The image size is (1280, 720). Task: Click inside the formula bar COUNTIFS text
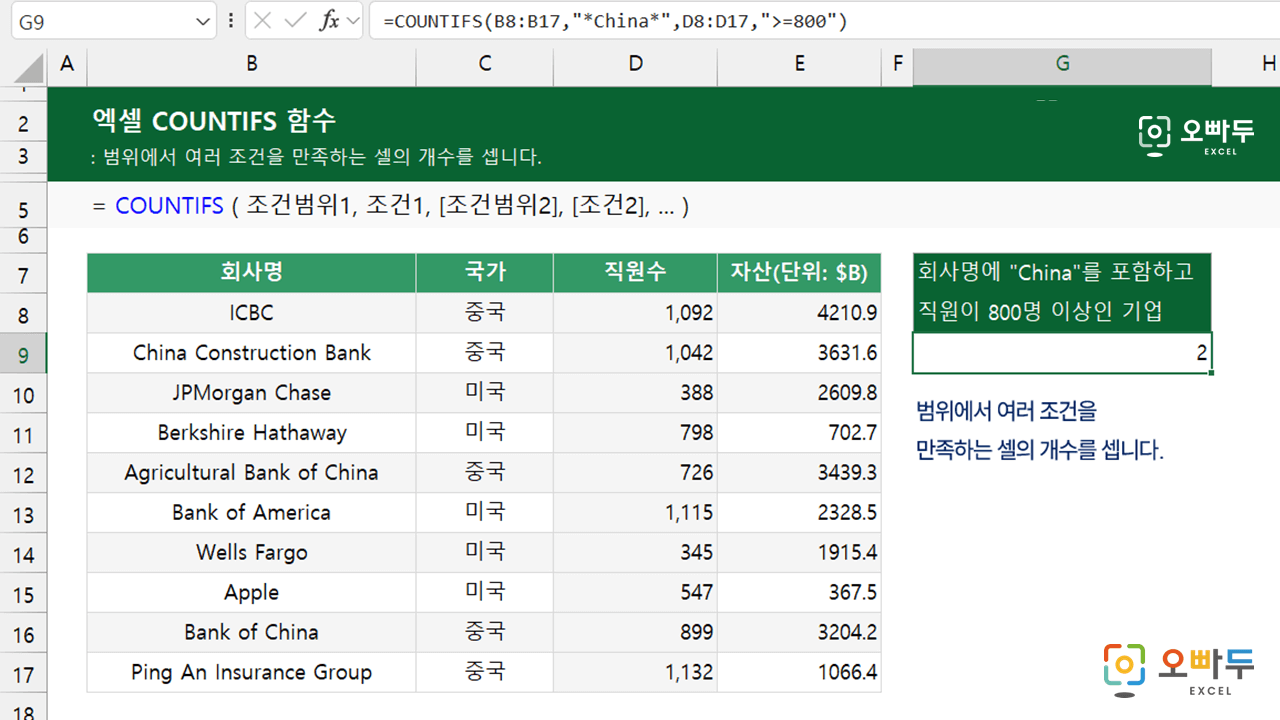pos(615,21)
